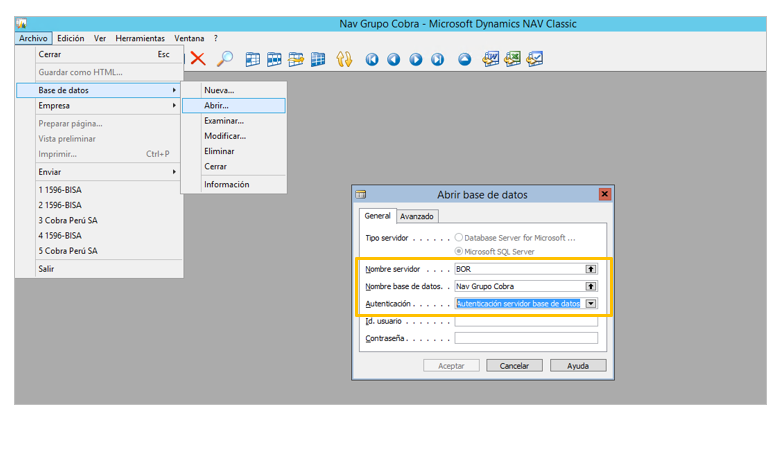The height and width of the screenshot is (454, 782).
Task: Open the Ventana menu
Action: [189, 38]
